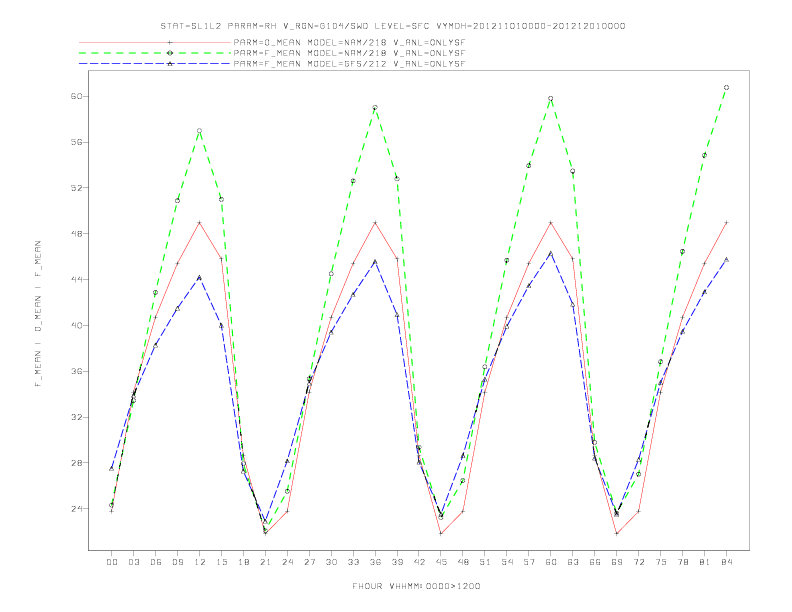The image size is (792, 612).
Task: Click the x-axis label FHOUR VHHMM
Action: tap(416, 586)
